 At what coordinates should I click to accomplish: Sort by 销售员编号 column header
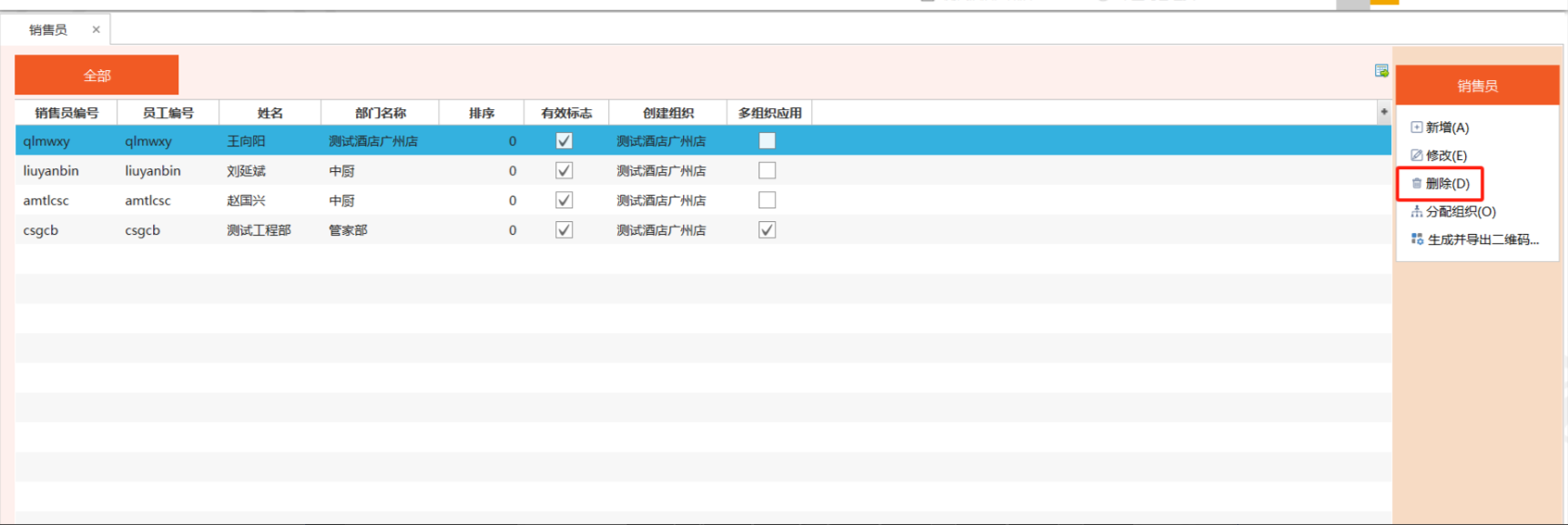[66, 113]
